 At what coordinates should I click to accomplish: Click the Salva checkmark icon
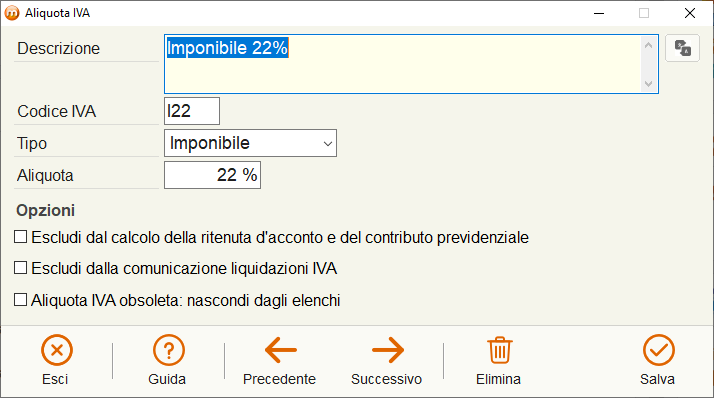(658, 350)
